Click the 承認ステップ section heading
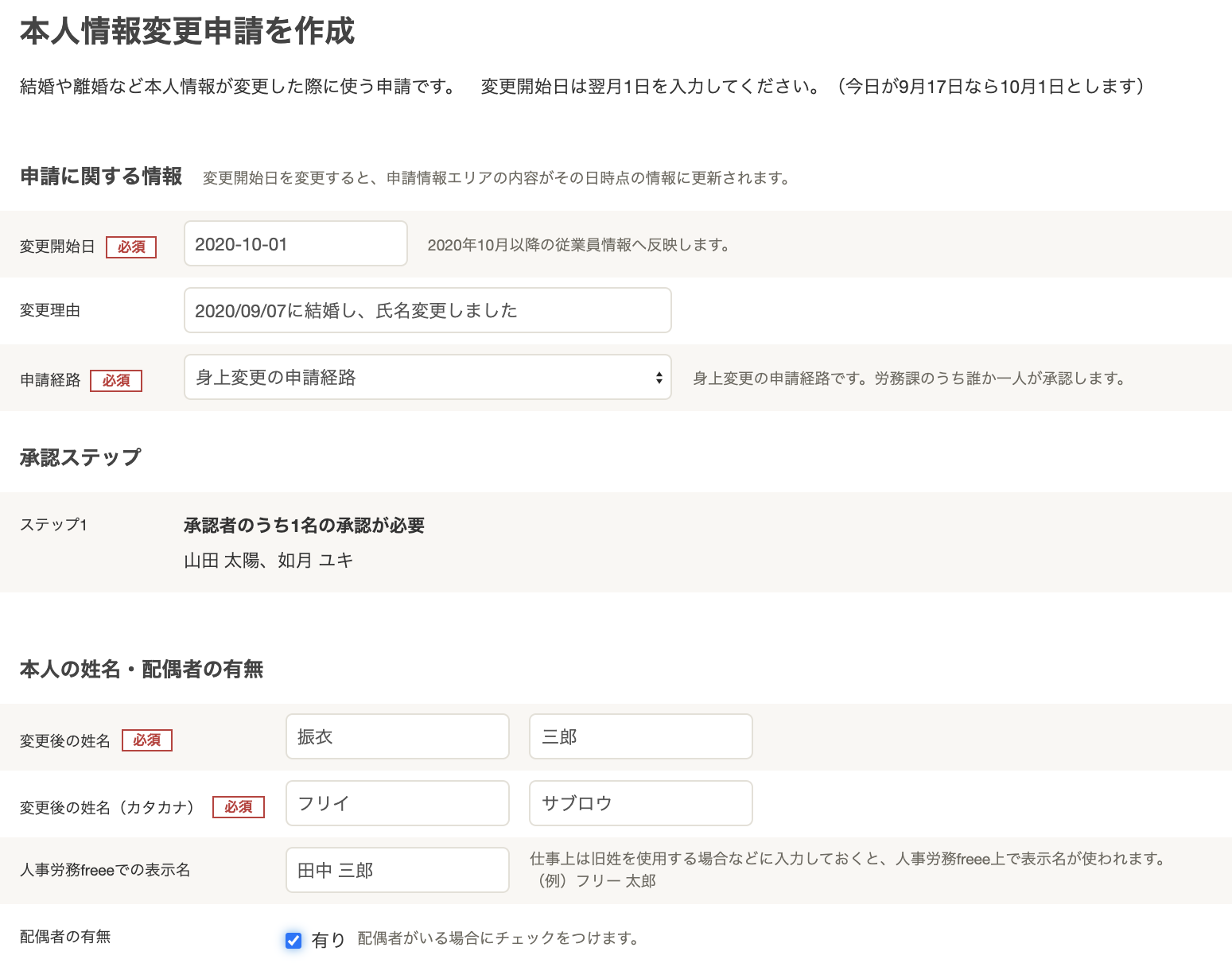The image size is (1232, 963). tap(80, 457)
